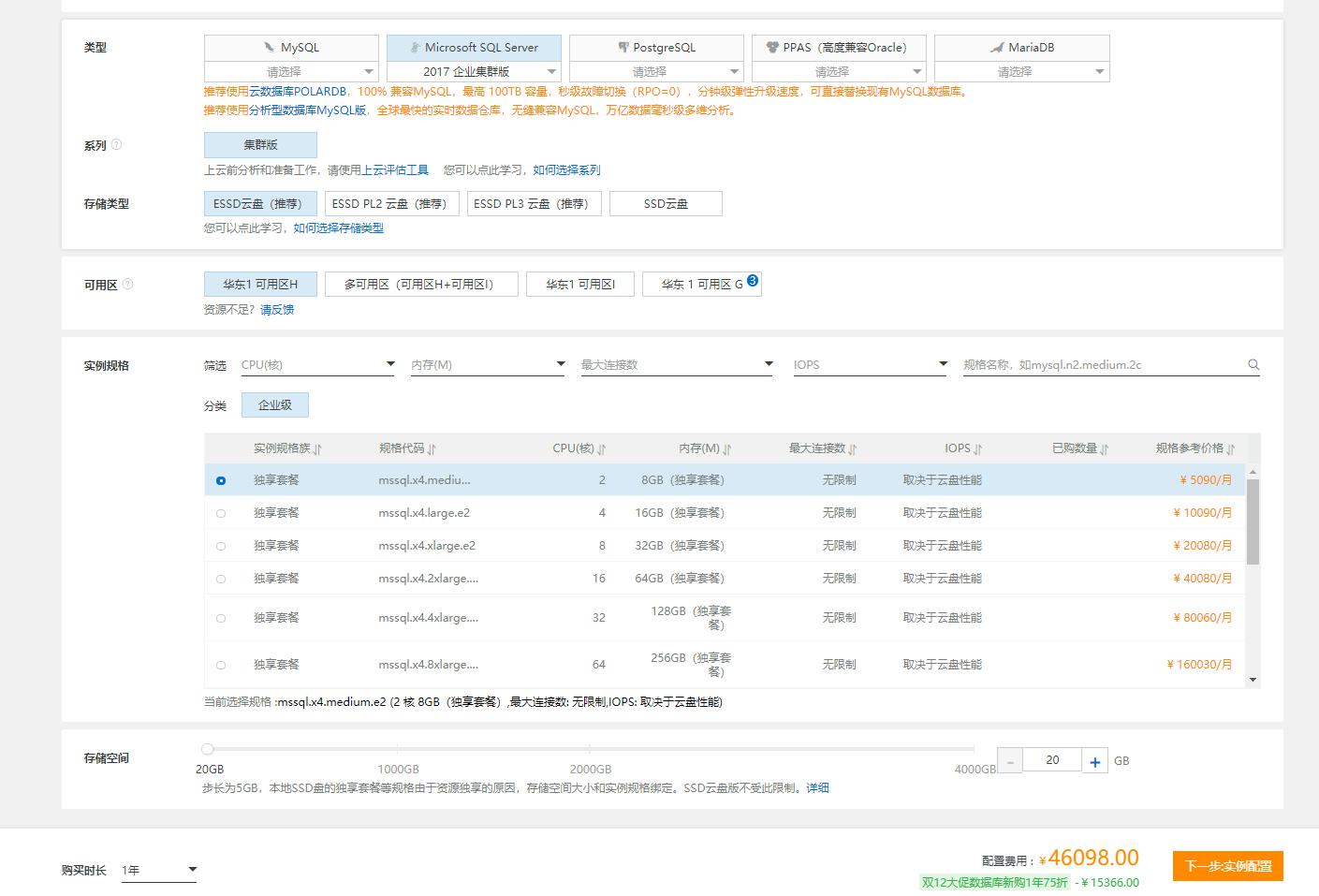Open the 购买时长 1年 dropdown
The image size is (1319, 896).
(159, 870)
